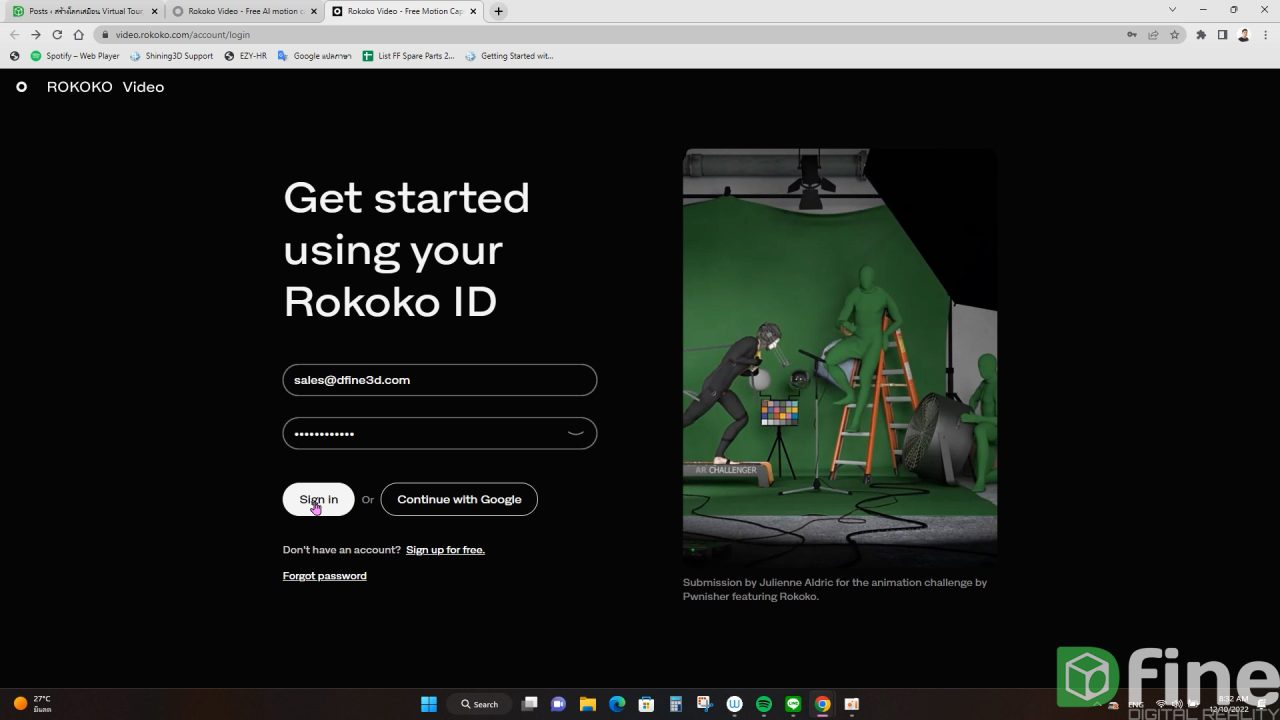This screenshot has height=720, width=1280.
Task: Switch to the Rokoko Free AI motion tab
Action: [243, 11]
